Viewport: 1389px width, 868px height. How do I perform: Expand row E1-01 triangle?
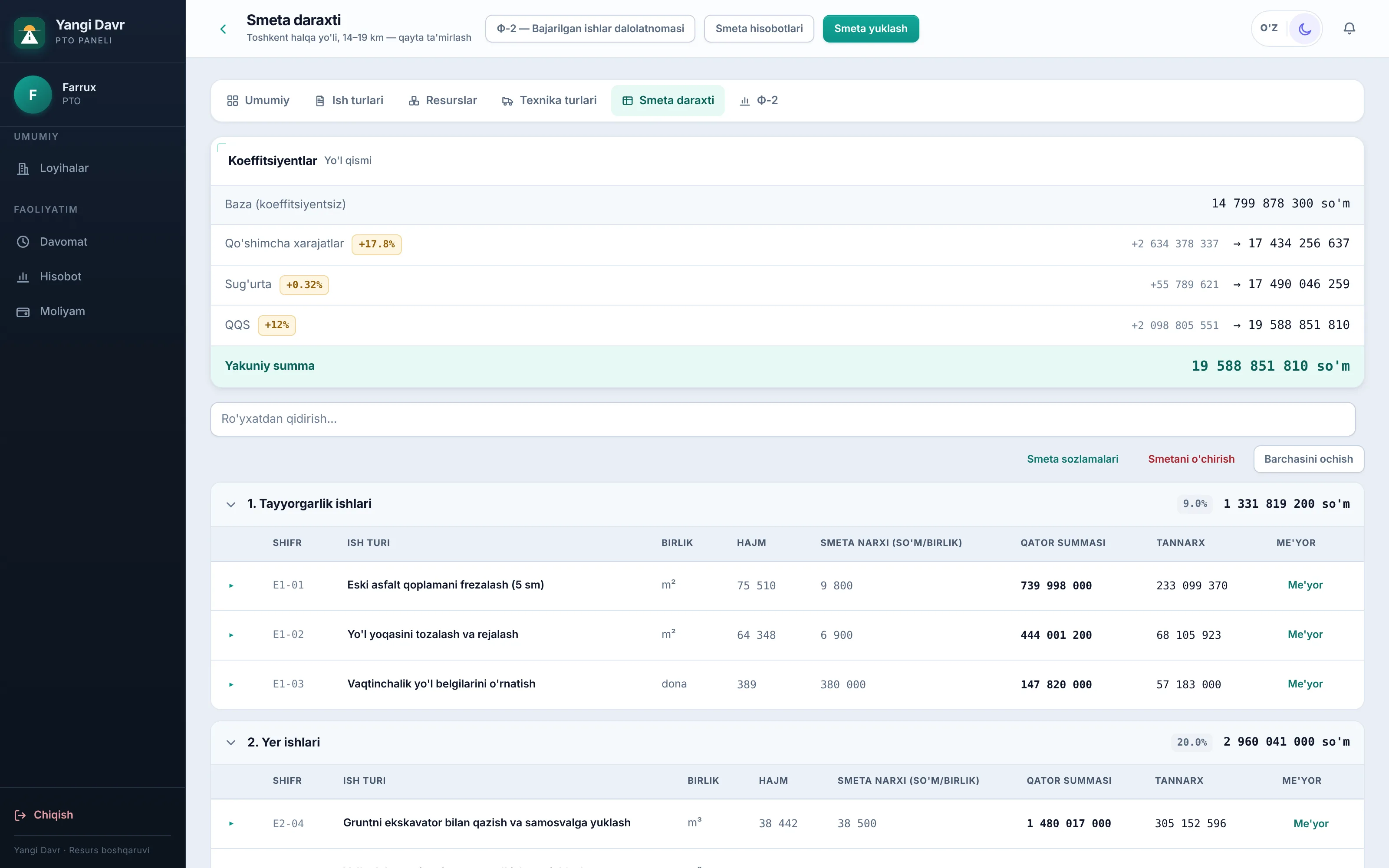coord(231,585)
